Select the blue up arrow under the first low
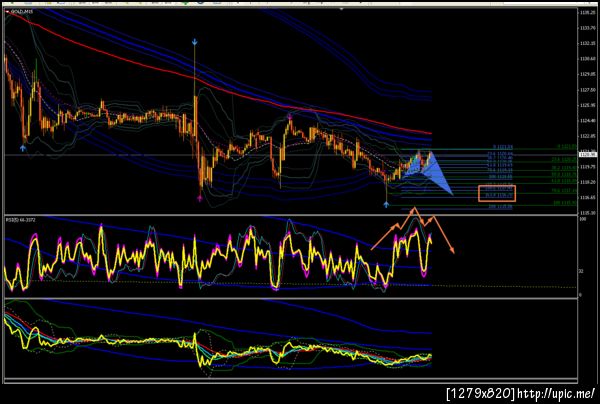The height and width of the screenshot is (404, 600). pyautogui.click(x=23, y=148)
